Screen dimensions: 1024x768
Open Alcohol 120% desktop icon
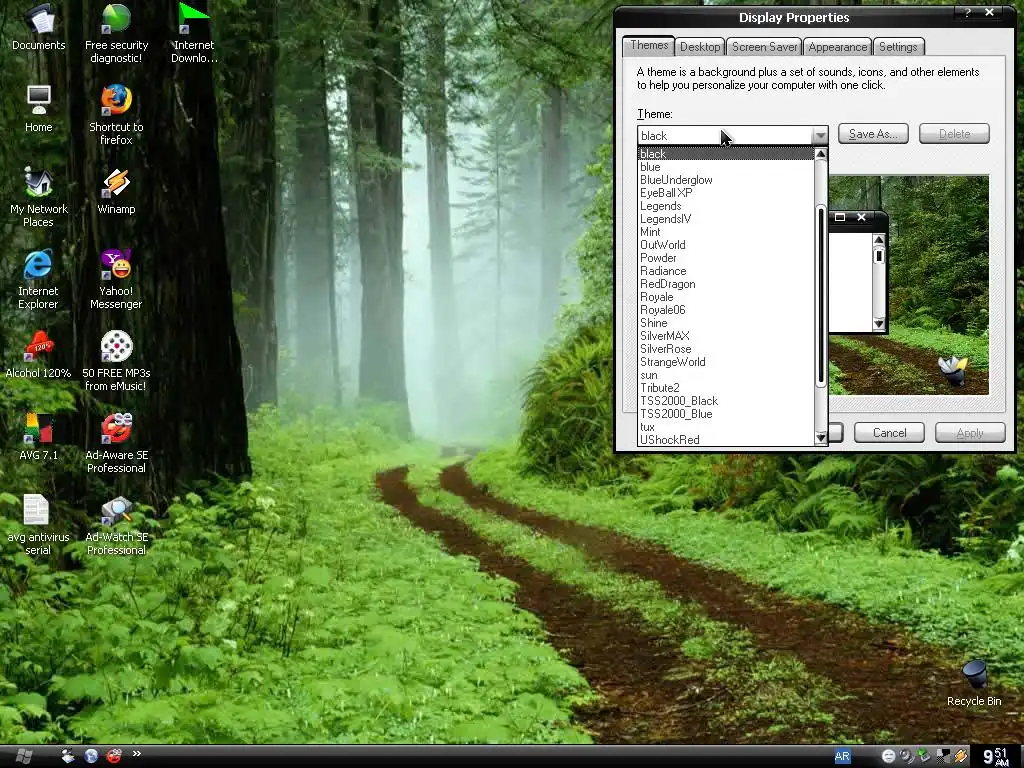click(39, 355)
